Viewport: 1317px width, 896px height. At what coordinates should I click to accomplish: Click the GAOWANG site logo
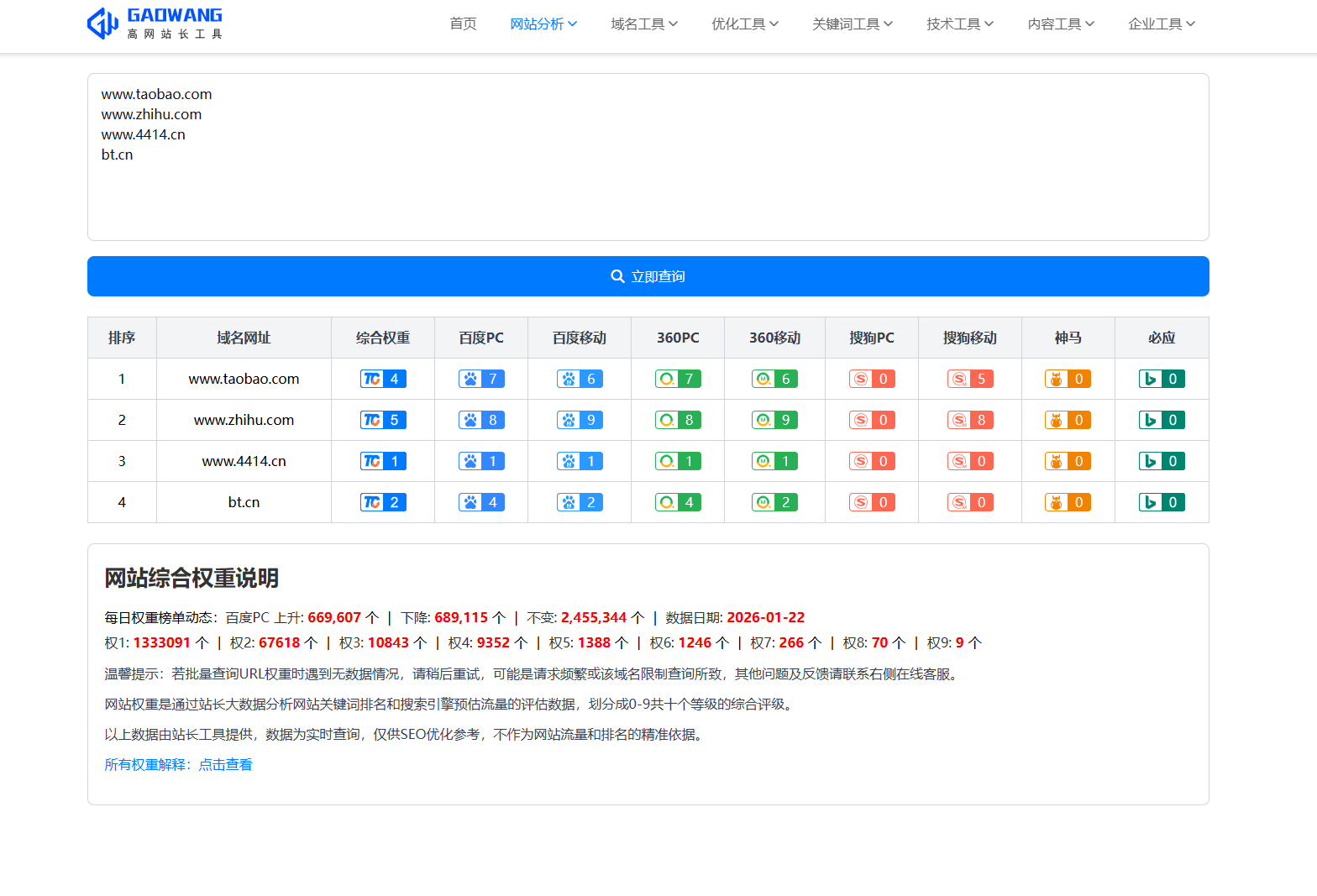point(155,24)
